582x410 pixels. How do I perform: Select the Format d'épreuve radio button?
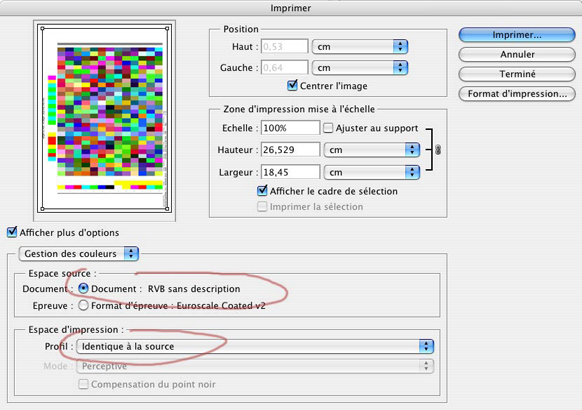point(83,305)
